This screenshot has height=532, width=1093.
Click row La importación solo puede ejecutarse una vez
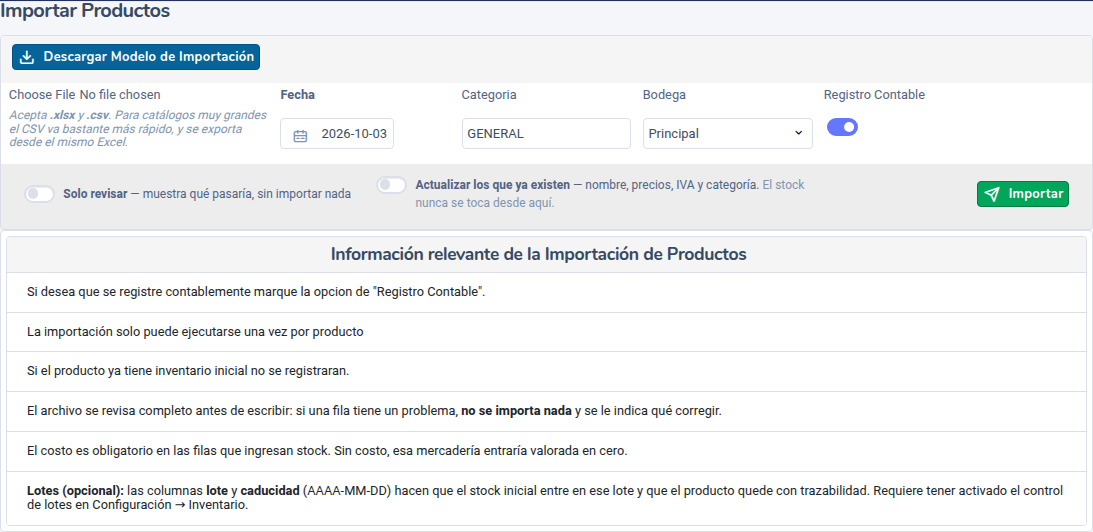pos(546,332)
